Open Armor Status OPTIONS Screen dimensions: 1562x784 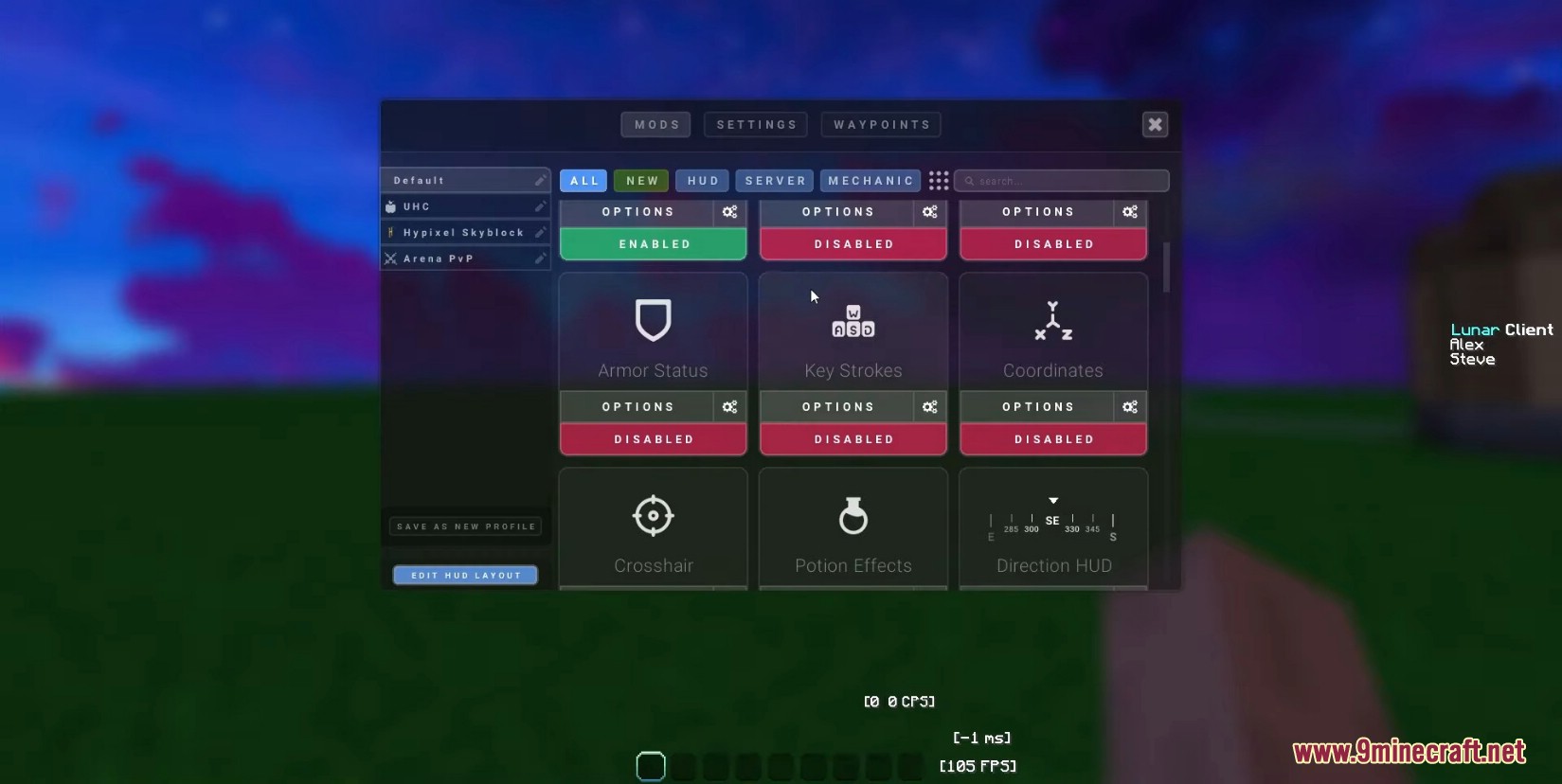pos(637,406)
